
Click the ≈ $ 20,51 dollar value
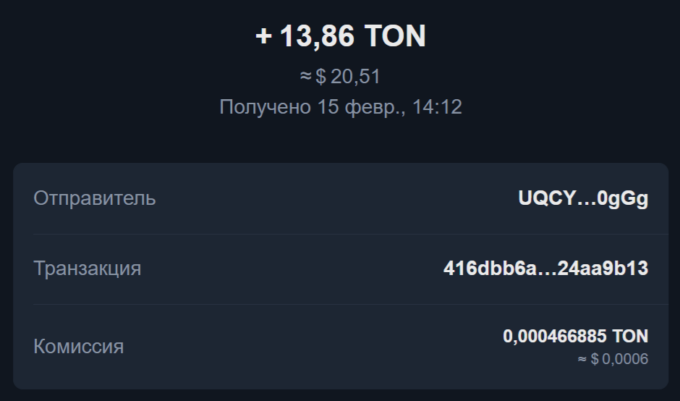tap(340, 76)
